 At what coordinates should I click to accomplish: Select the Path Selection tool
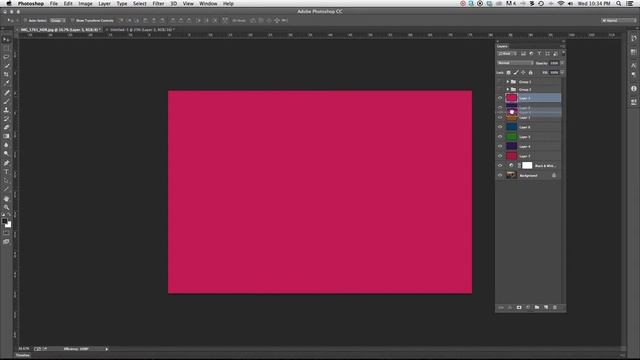click(x=6, y=180)
